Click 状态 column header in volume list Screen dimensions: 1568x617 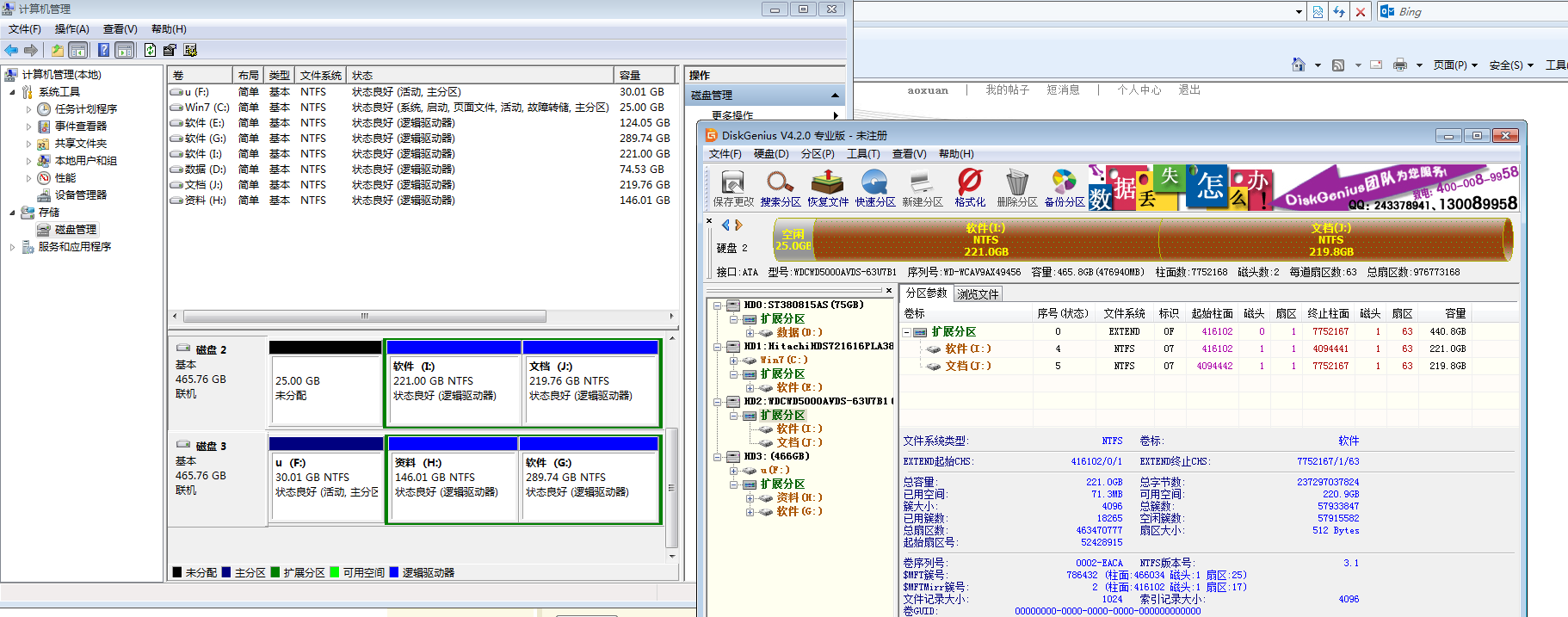pyautogui.click(x=480, y=76)
